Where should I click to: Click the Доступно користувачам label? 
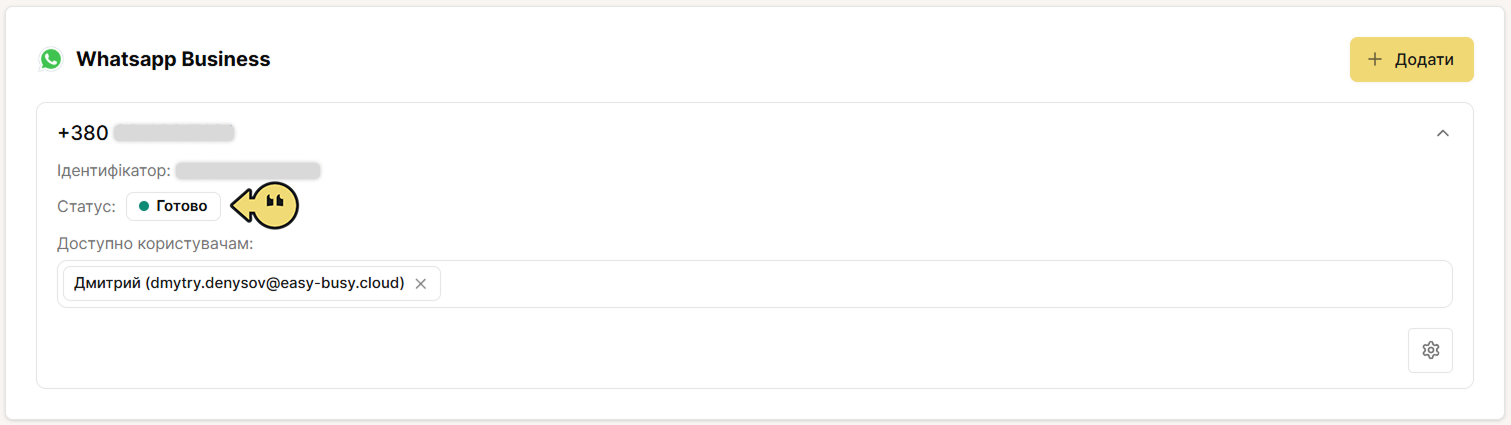[x=155, y=243]
